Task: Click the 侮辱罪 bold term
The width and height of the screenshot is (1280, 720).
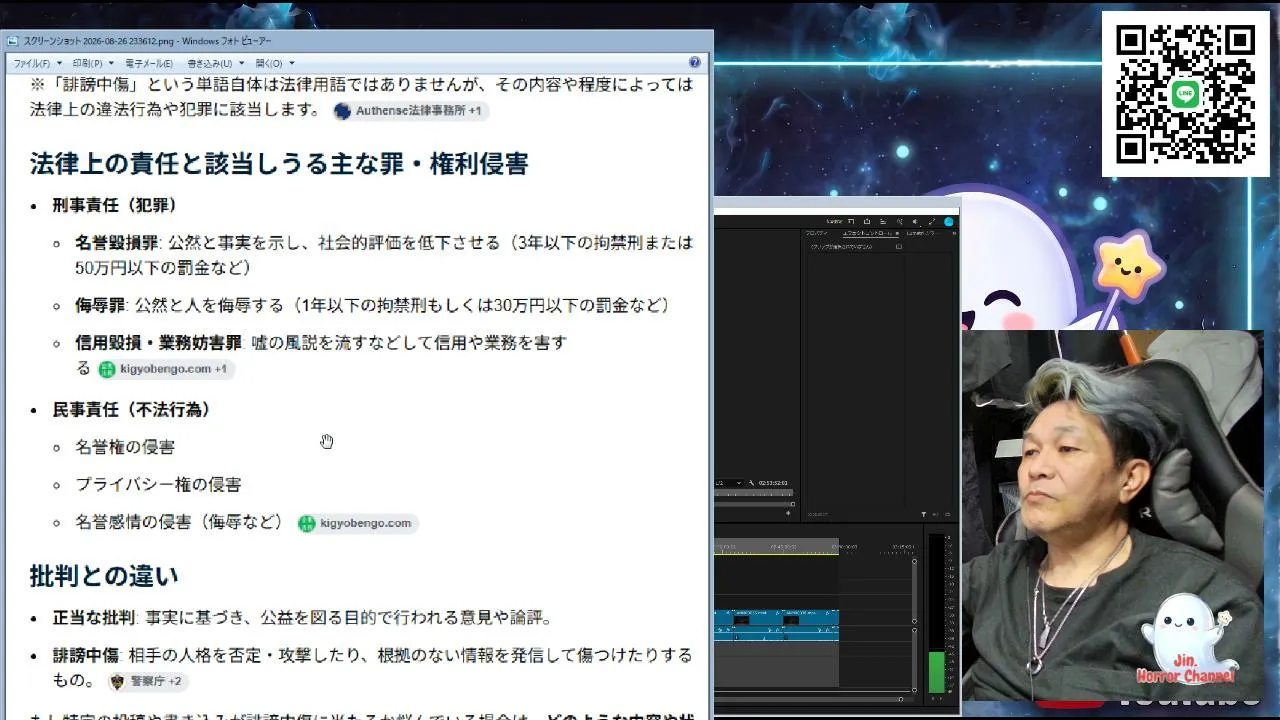Action: pos(100,306)
